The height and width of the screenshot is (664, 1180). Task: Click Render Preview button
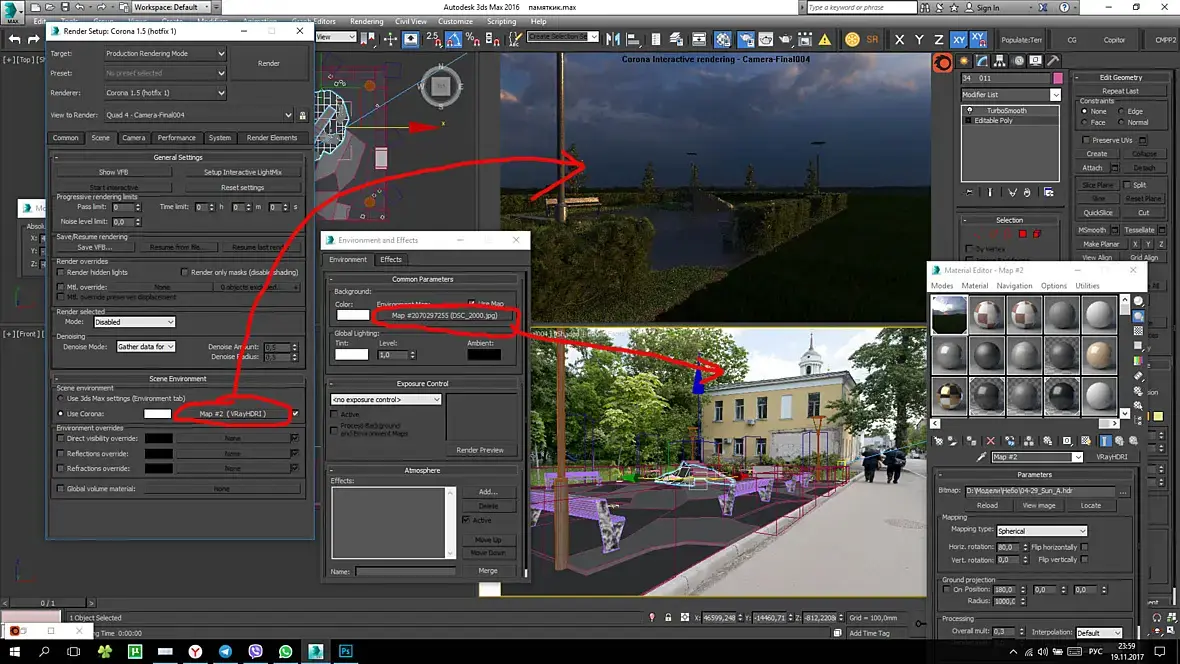pyautogui.click(x=480, y=449)
